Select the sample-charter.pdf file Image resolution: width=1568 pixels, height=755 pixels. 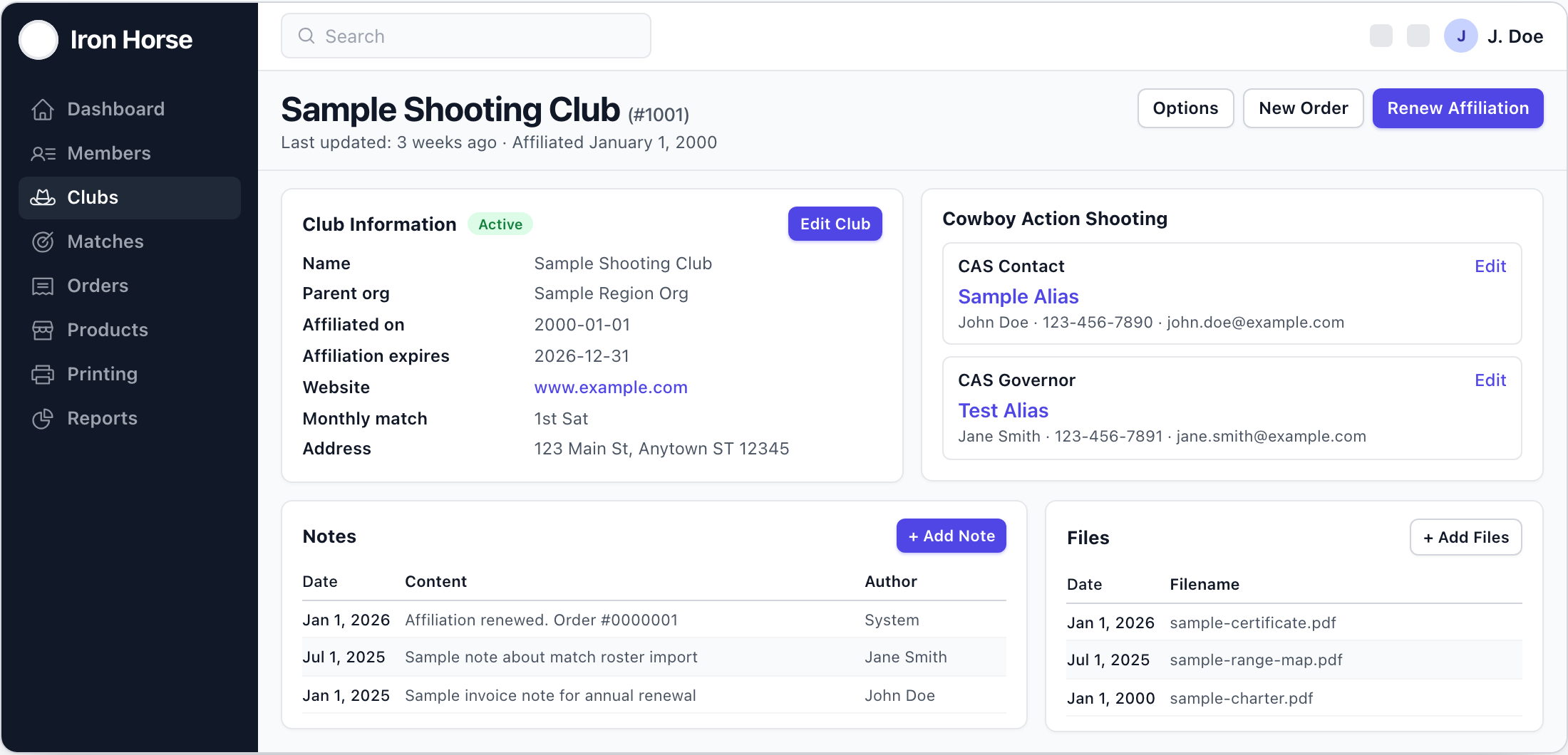coord(1241,698)
